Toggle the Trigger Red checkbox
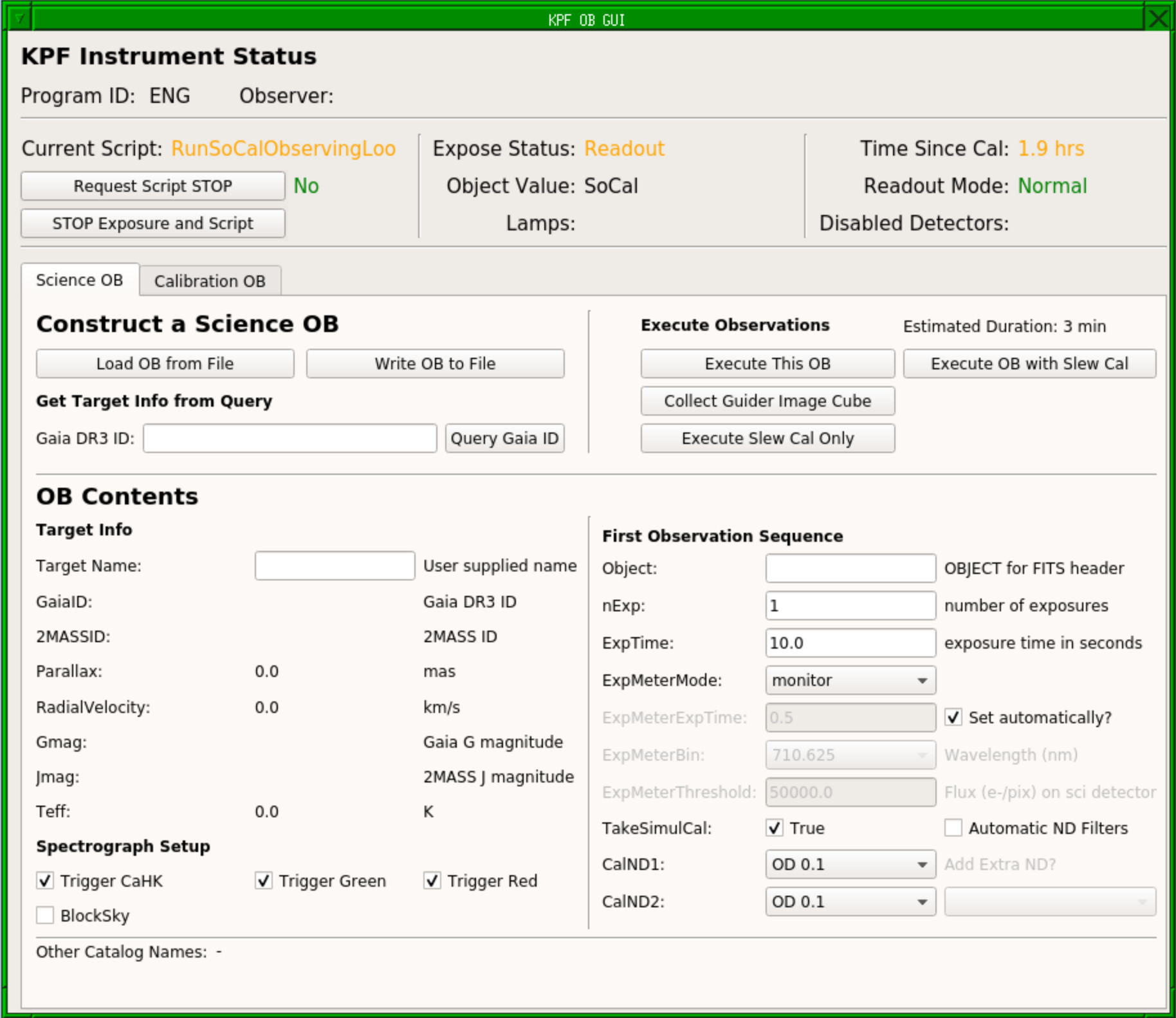 [x=432, y=881]
